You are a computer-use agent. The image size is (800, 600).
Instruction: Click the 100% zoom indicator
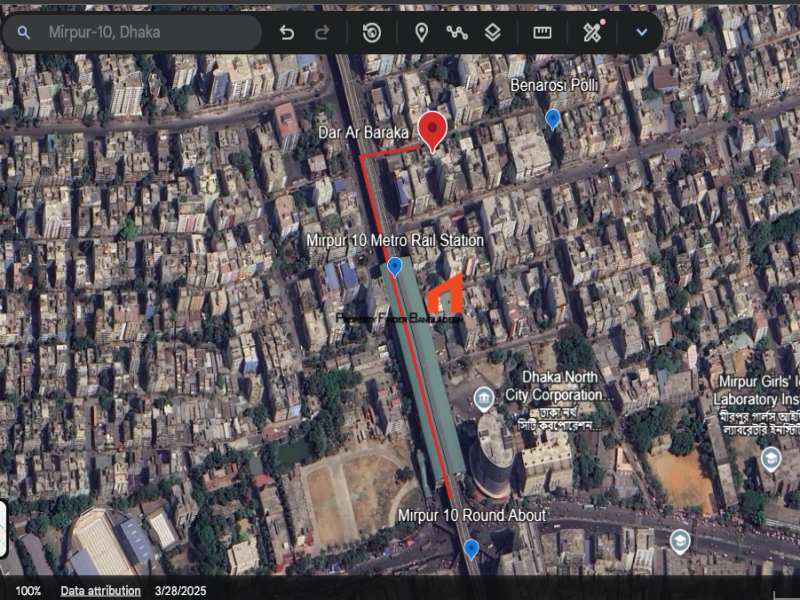coord(28,591)
